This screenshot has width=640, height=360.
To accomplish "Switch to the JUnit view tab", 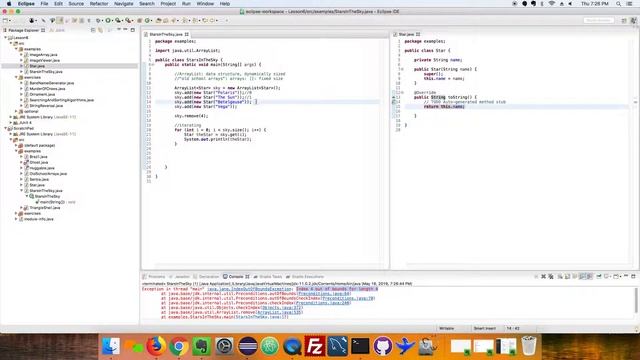I will 57,30.
